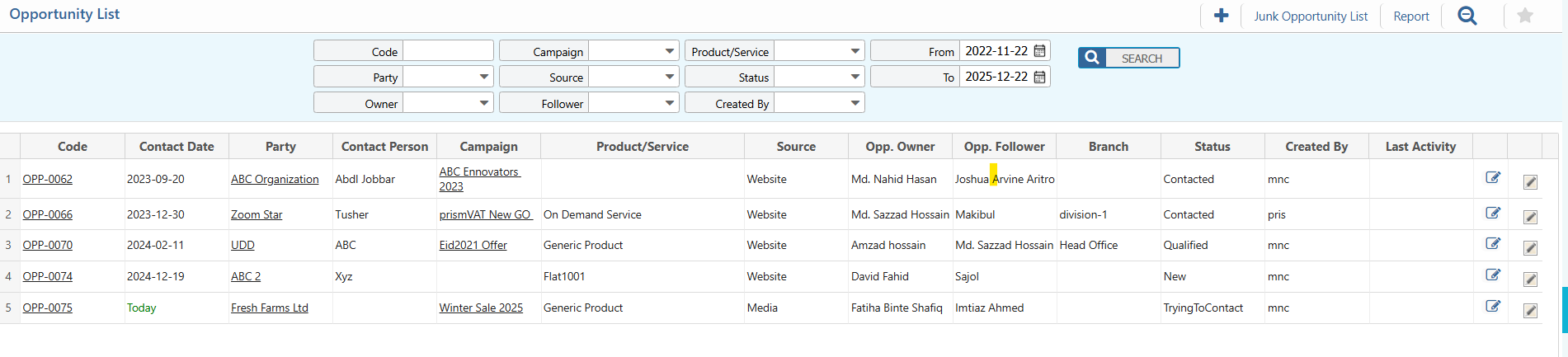Open the Owner filter dropdown
The image size is (1568, 357).
coord(483,103)
